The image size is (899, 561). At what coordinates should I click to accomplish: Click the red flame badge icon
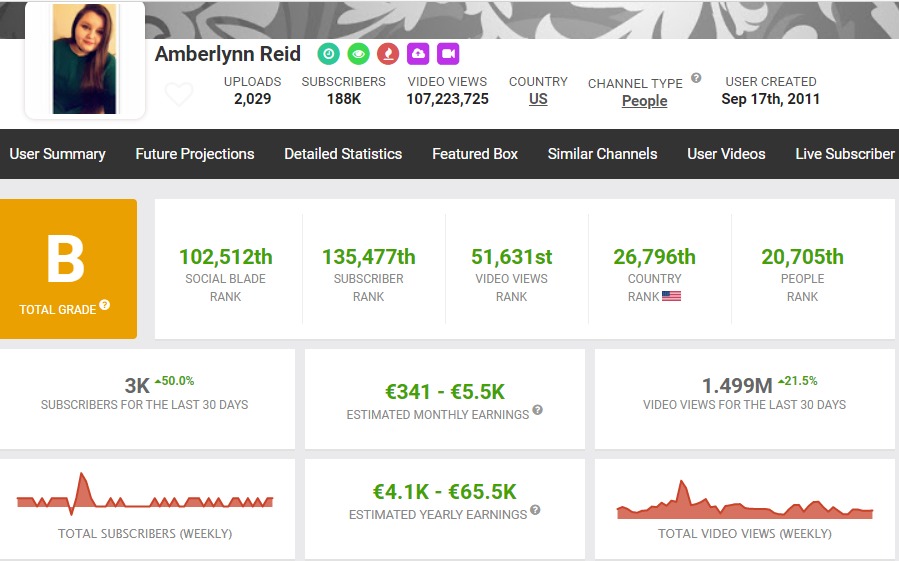click(x=388, y=54)
